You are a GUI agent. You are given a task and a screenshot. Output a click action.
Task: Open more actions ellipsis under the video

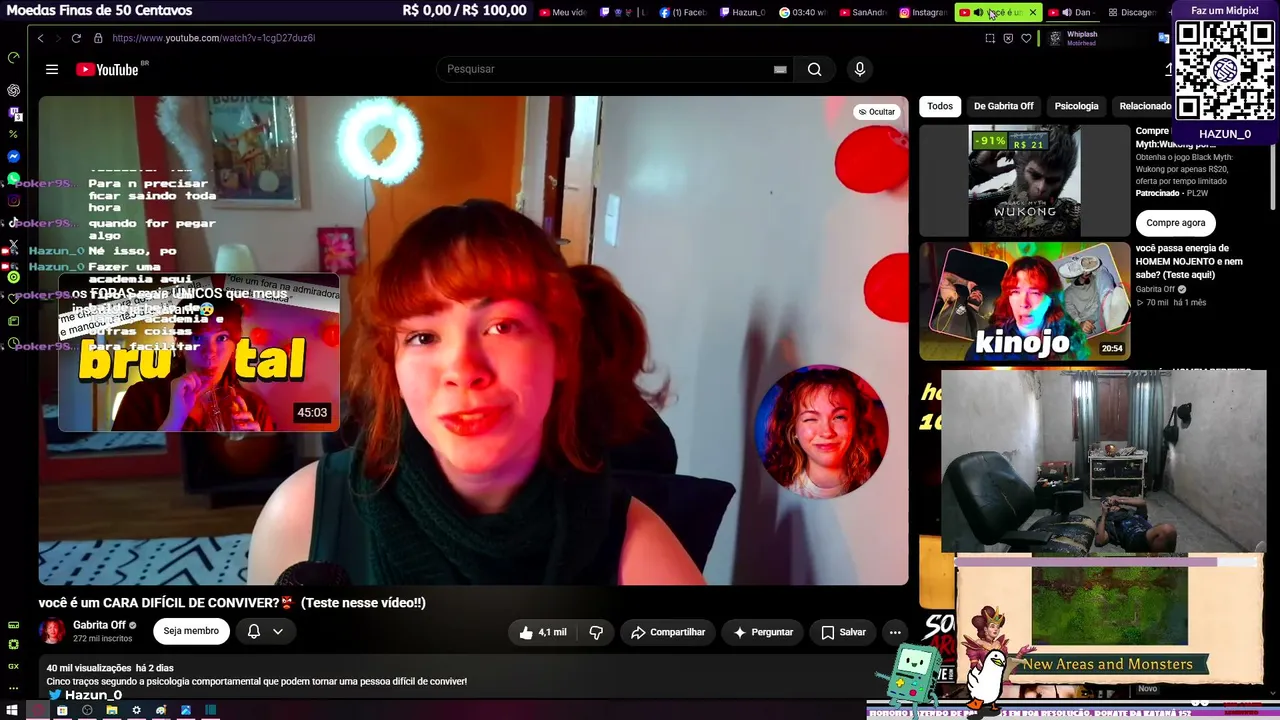[895, 632]
